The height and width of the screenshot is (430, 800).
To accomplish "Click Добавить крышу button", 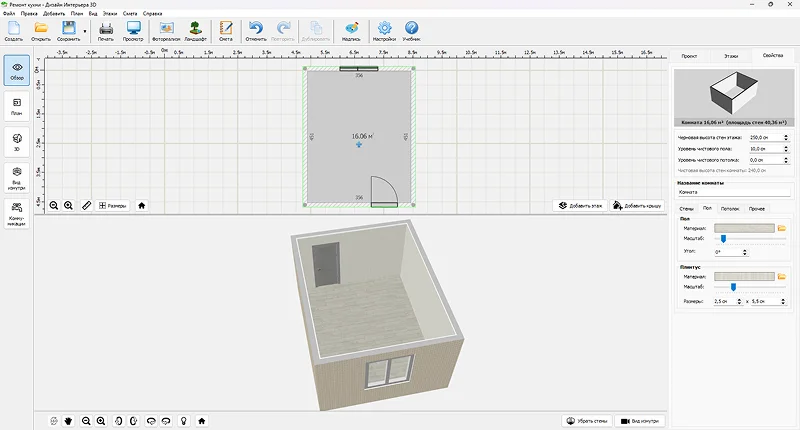I will point(637,206).
